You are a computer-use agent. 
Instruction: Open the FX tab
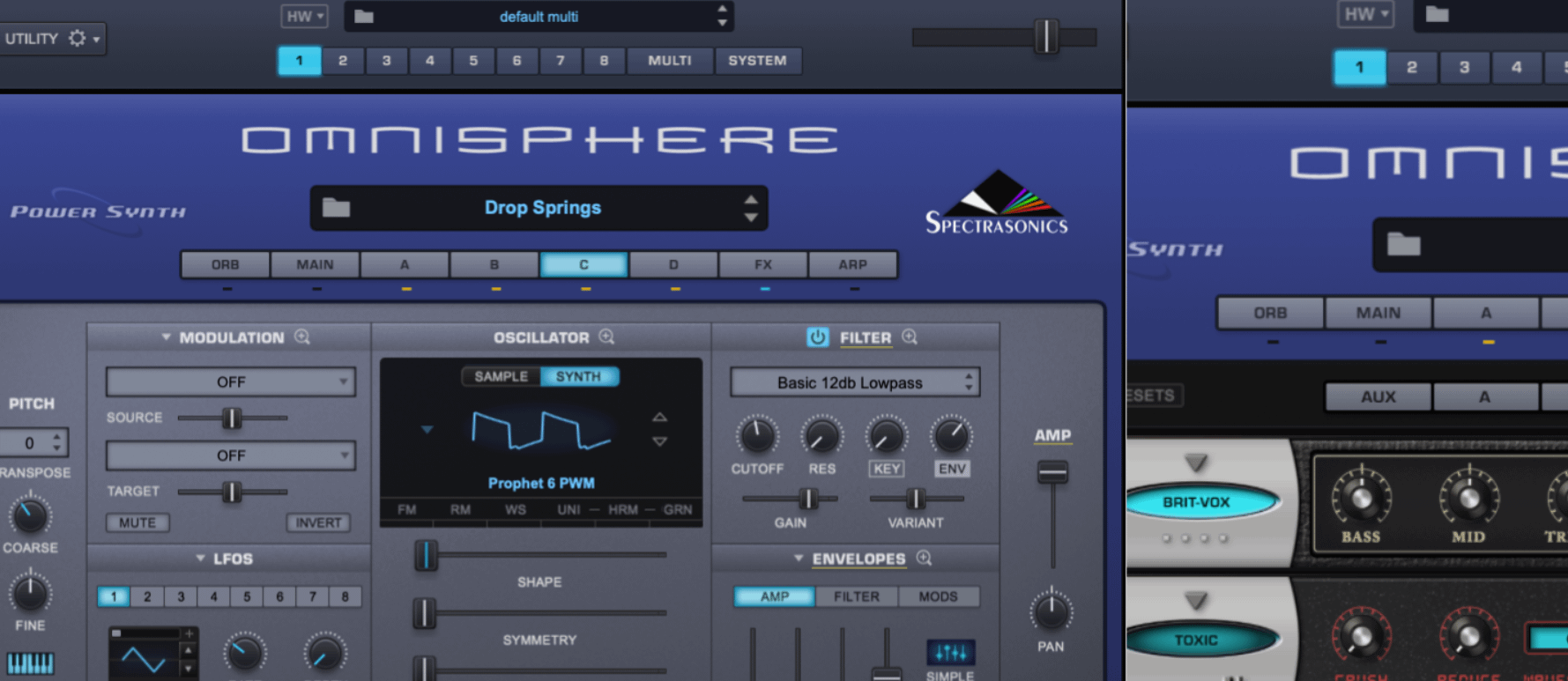(763, 264)
